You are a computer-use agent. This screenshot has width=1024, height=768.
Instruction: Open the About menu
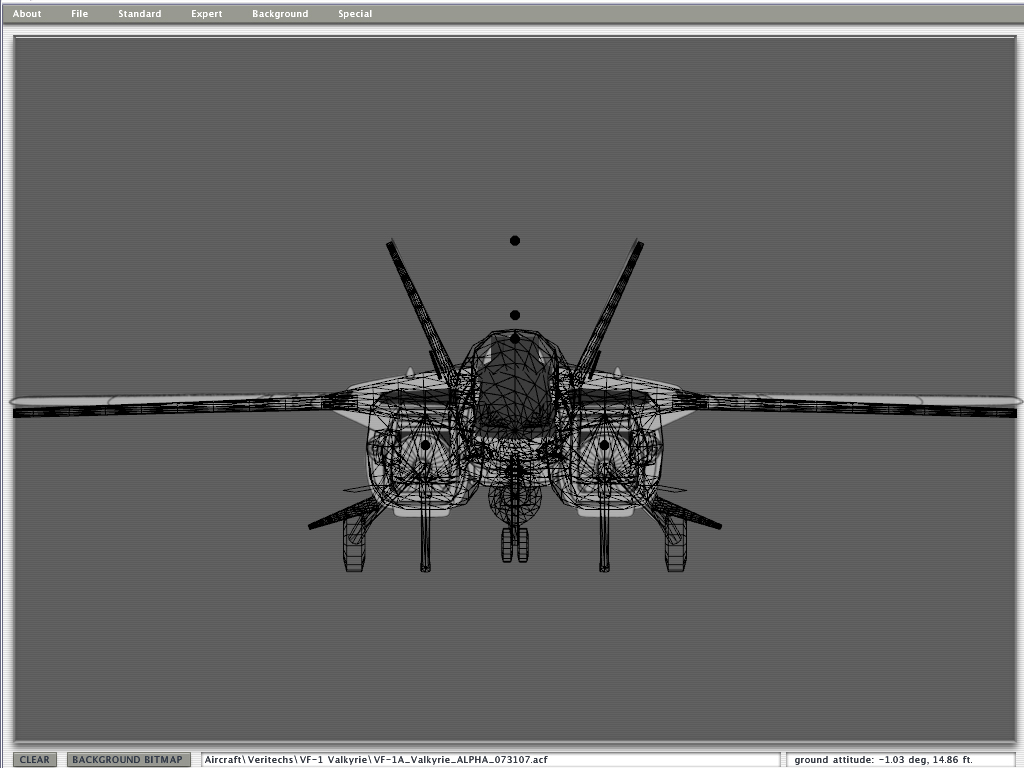tap(27, 14)
